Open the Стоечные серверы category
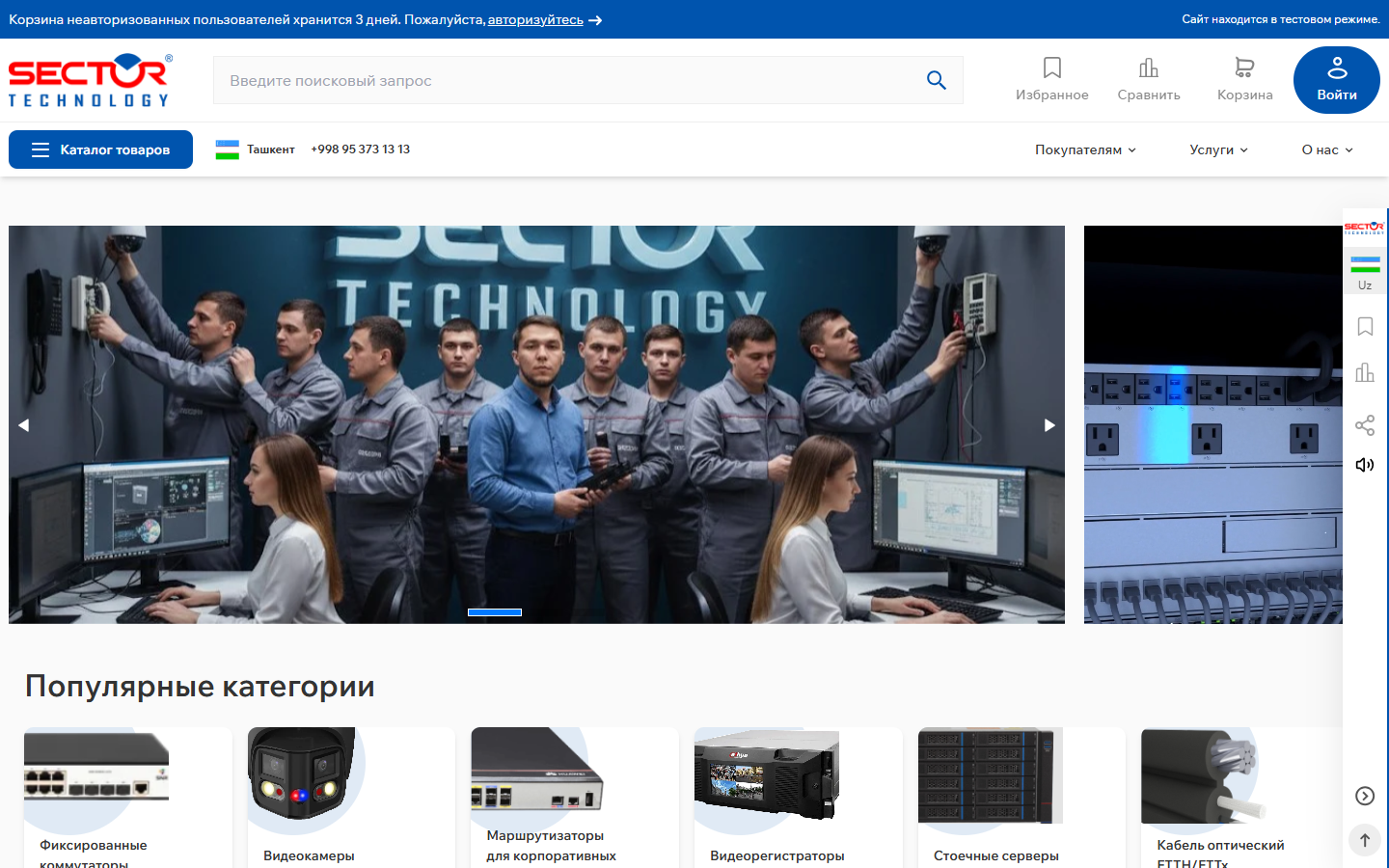This screenshot has height=868, width=1389. coord(1021,798)
